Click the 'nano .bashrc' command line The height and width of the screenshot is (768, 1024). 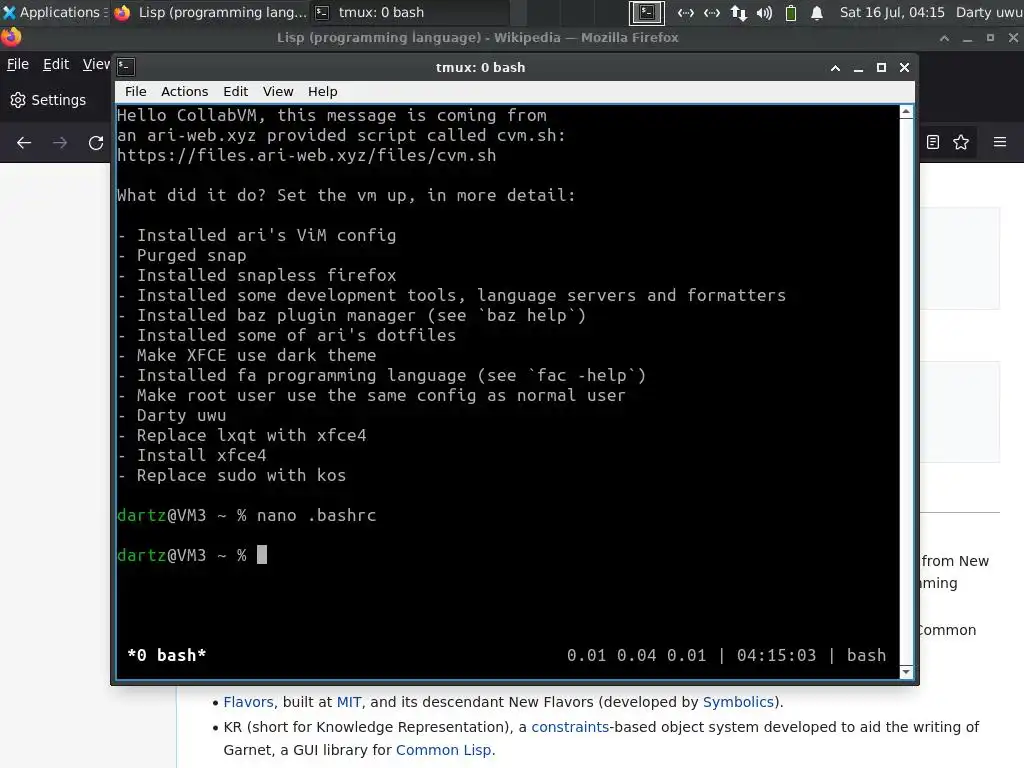click(x=316, y=515)
